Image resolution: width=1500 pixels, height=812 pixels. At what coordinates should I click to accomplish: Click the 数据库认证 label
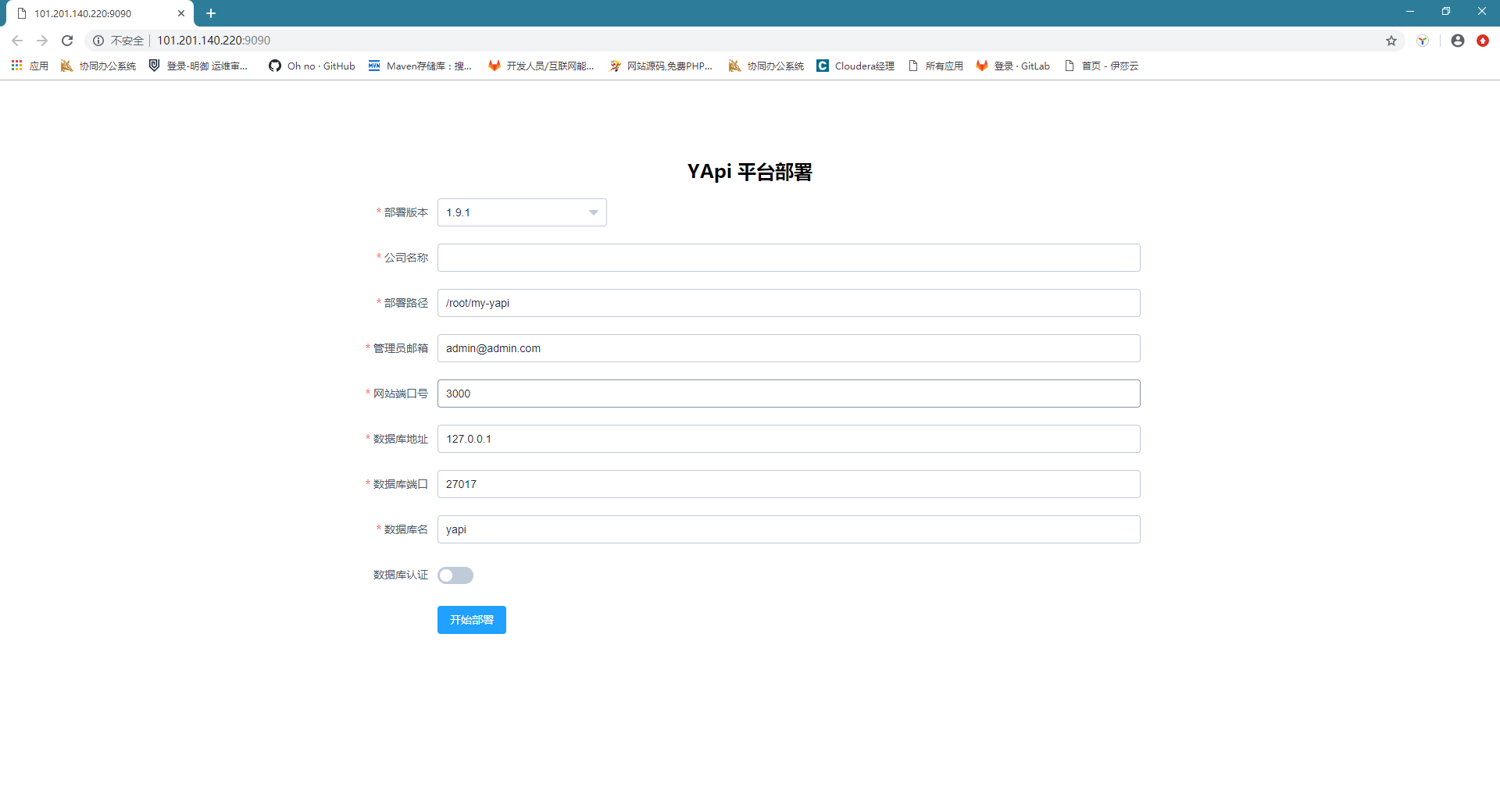coord(401,575)
